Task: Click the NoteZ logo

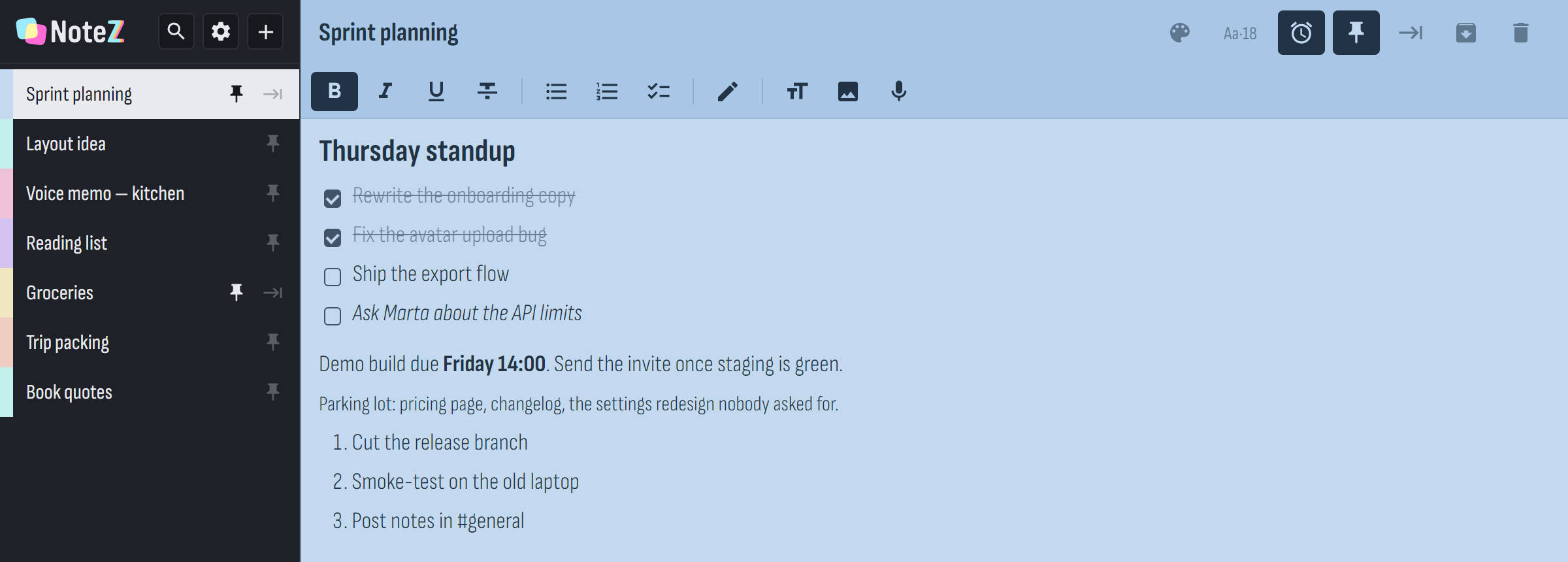Action: pos(71,31)
